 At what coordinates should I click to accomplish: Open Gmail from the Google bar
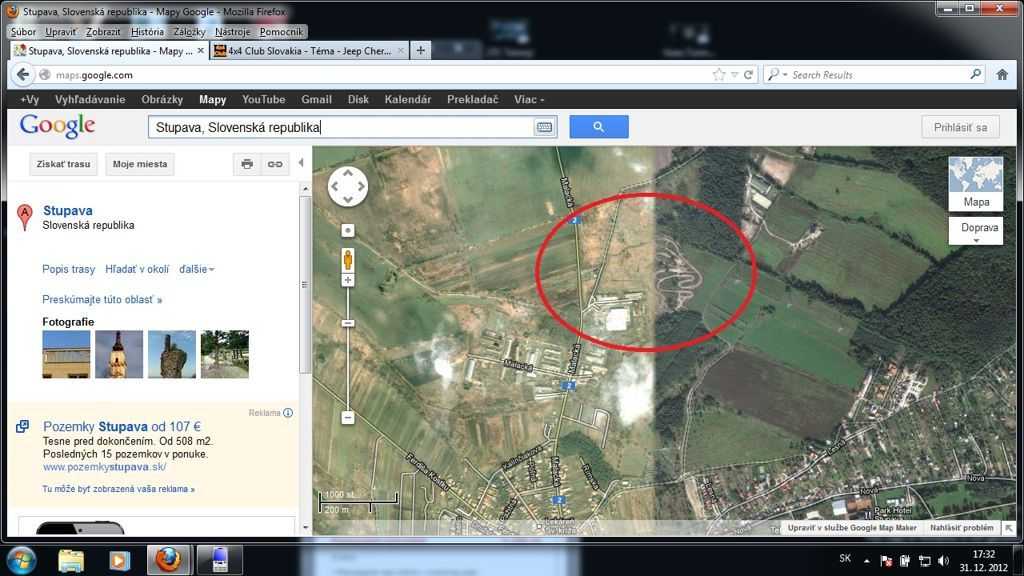[317, 99]
